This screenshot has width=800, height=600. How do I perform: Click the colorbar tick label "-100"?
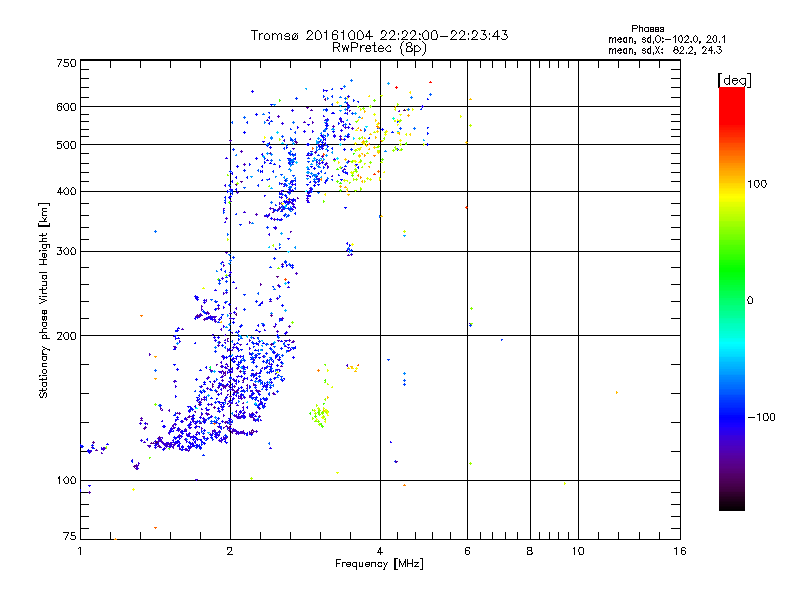click(x=761, y=417)
